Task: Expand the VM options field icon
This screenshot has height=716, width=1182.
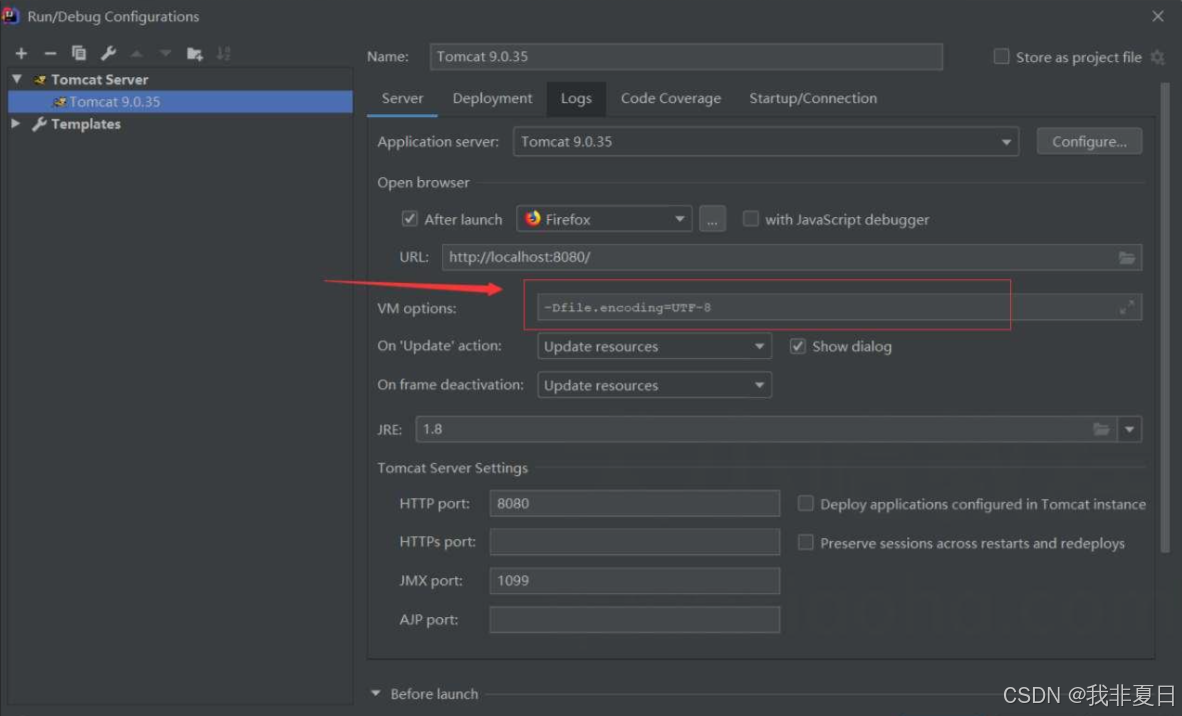Action: coord(1126,308)
